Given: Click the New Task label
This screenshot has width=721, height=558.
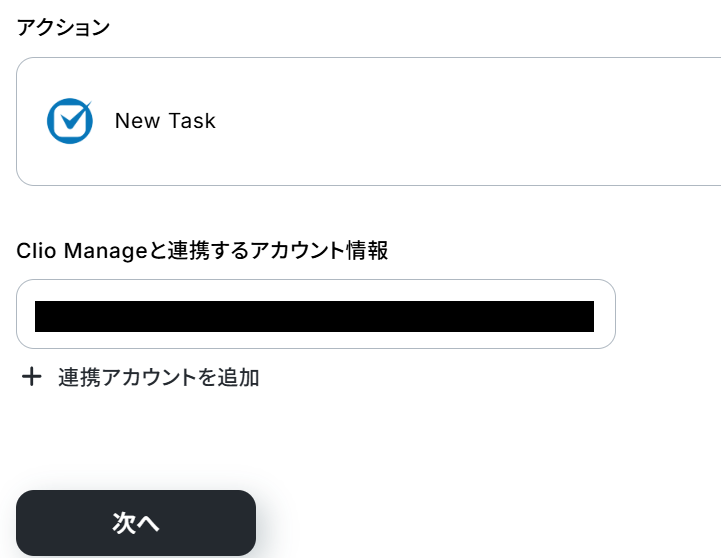Looking at the screenshot, I should point(165,121).
